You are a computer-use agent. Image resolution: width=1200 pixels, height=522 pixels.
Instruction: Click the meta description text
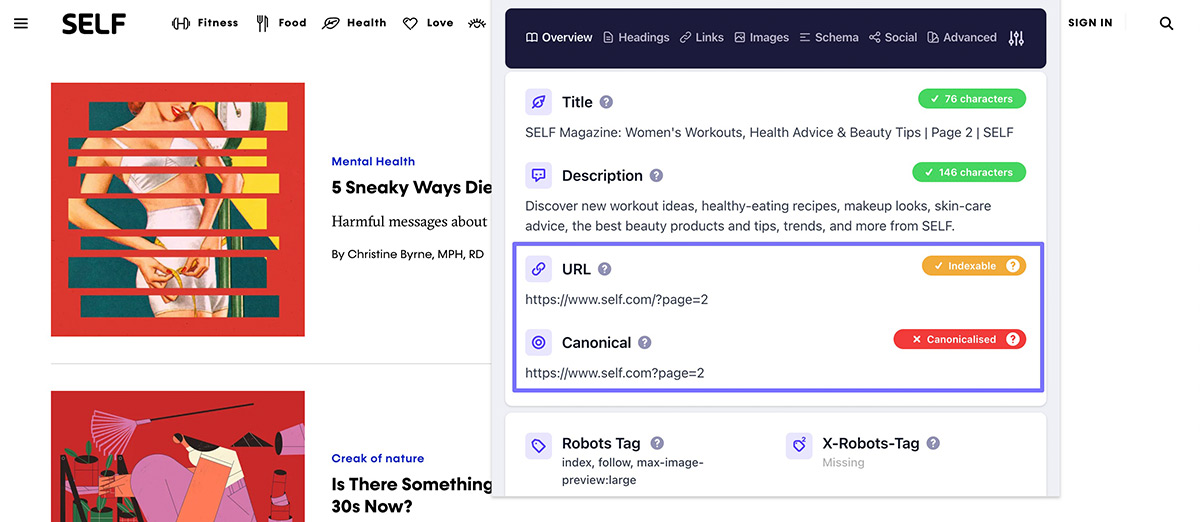click(758, 216)
